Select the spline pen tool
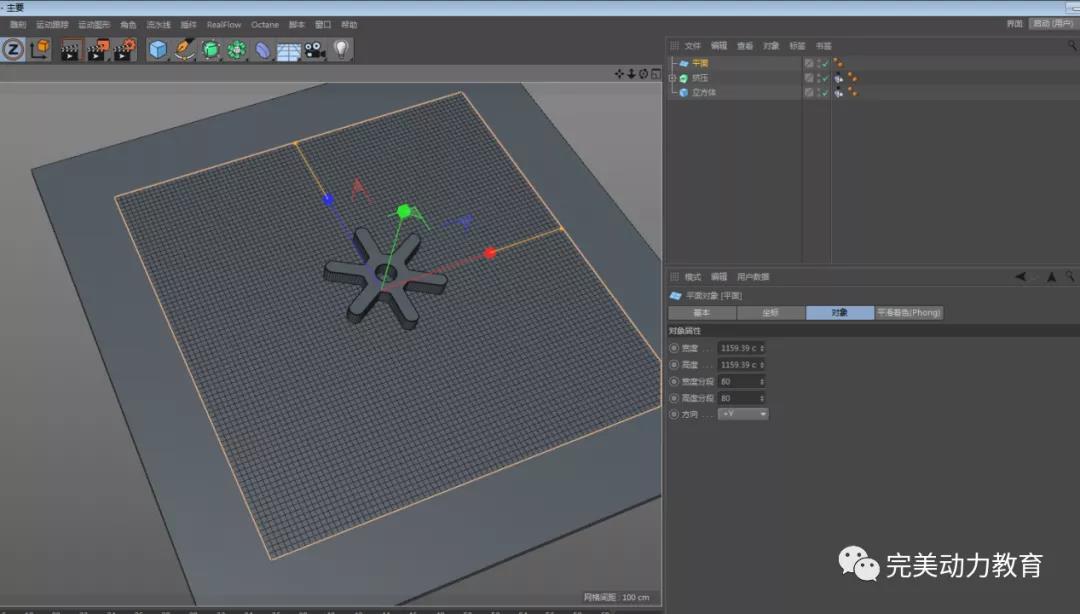Screen dimensions: 1080x614 click(x=184, y=49)
